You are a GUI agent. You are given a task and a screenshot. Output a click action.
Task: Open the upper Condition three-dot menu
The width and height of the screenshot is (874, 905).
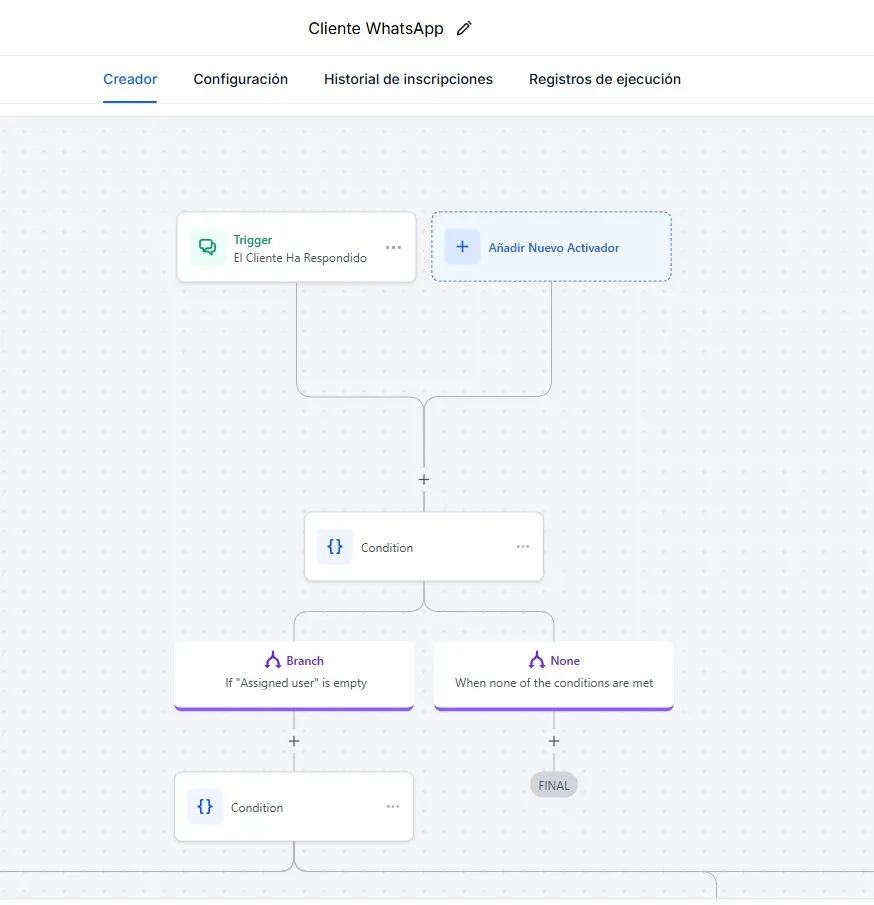(523, 547)
